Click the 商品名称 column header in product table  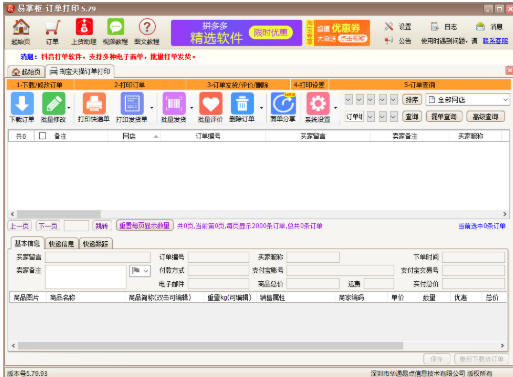[x=62, y=297]
